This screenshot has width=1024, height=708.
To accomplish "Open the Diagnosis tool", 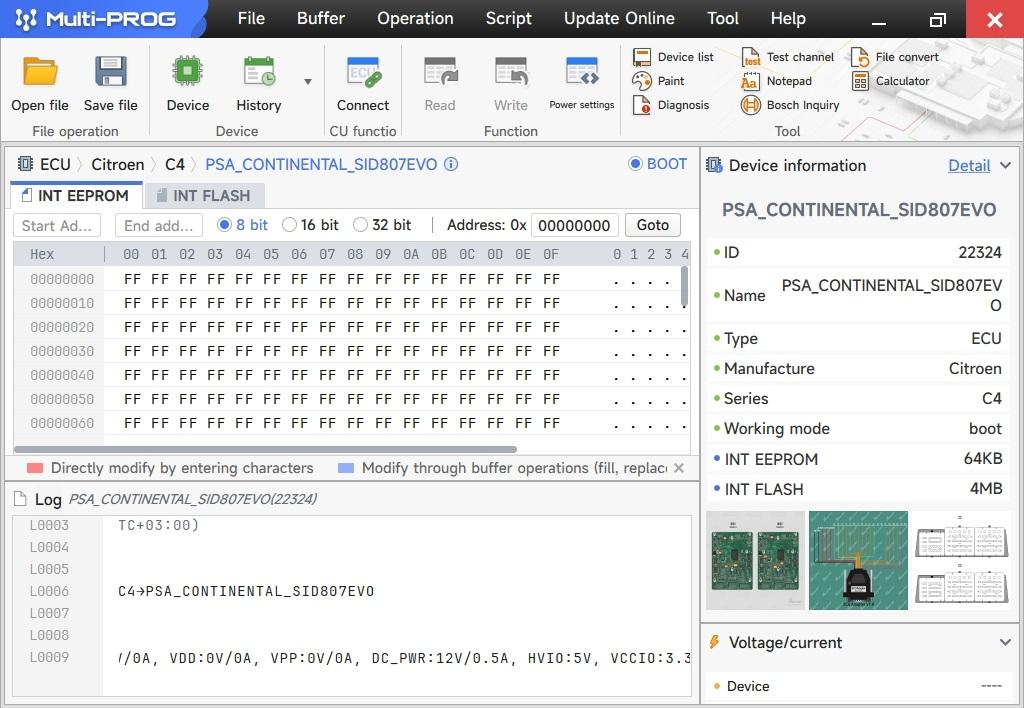I will pyautogui.click(x=671, y=105).
